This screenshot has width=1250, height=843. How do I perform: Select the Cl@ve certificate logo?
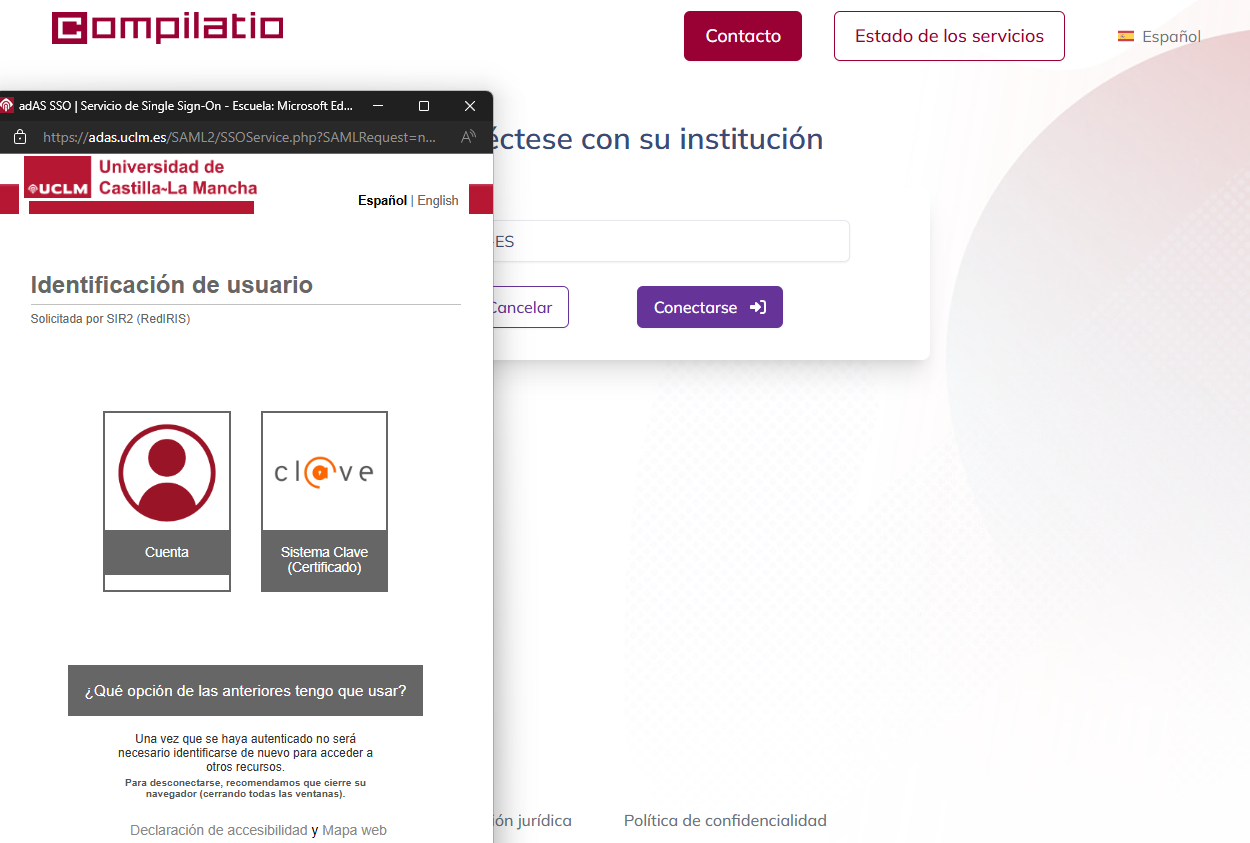(x=324, y=471)
